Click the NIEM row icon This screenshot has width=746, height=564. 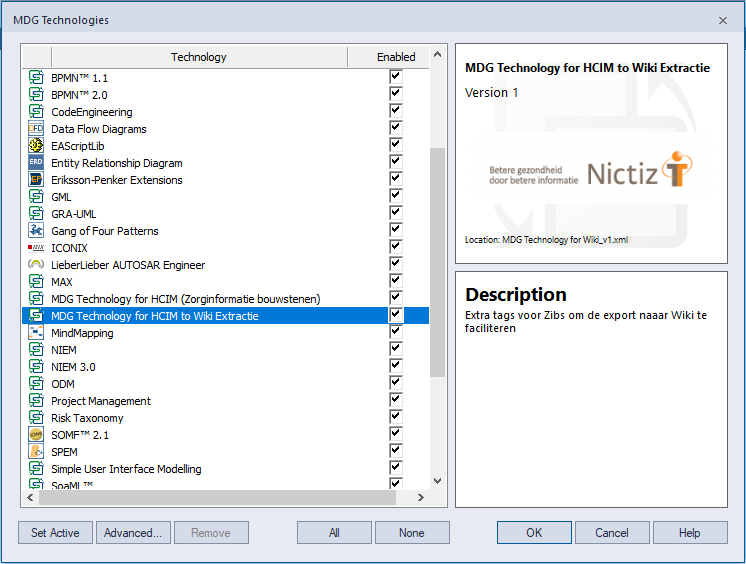coord(36,350)
